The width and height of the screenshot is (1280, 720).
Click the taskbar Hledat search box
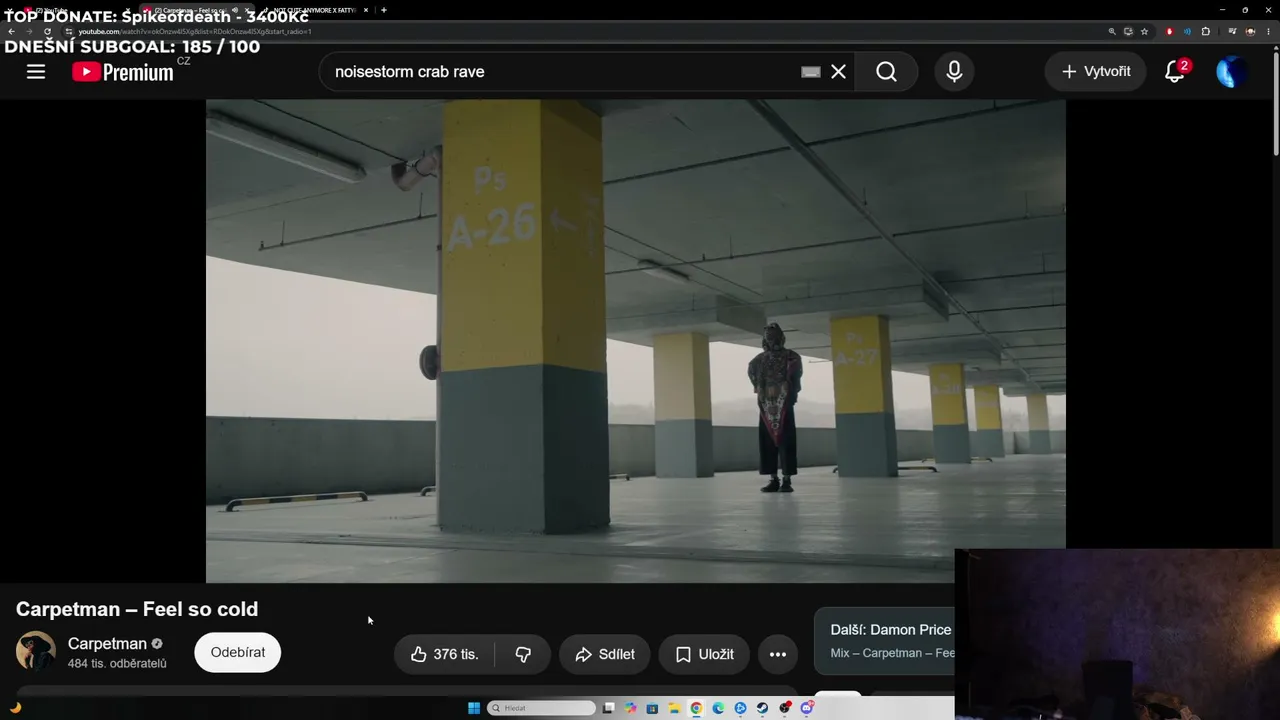[x=541, y=708]
